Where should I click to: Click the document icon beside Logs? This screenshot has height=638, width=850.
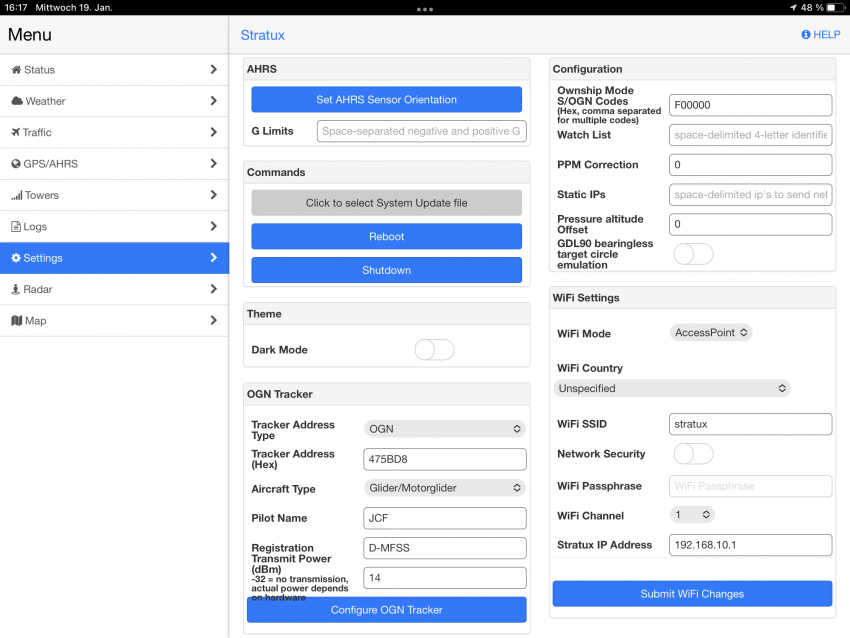16,227
